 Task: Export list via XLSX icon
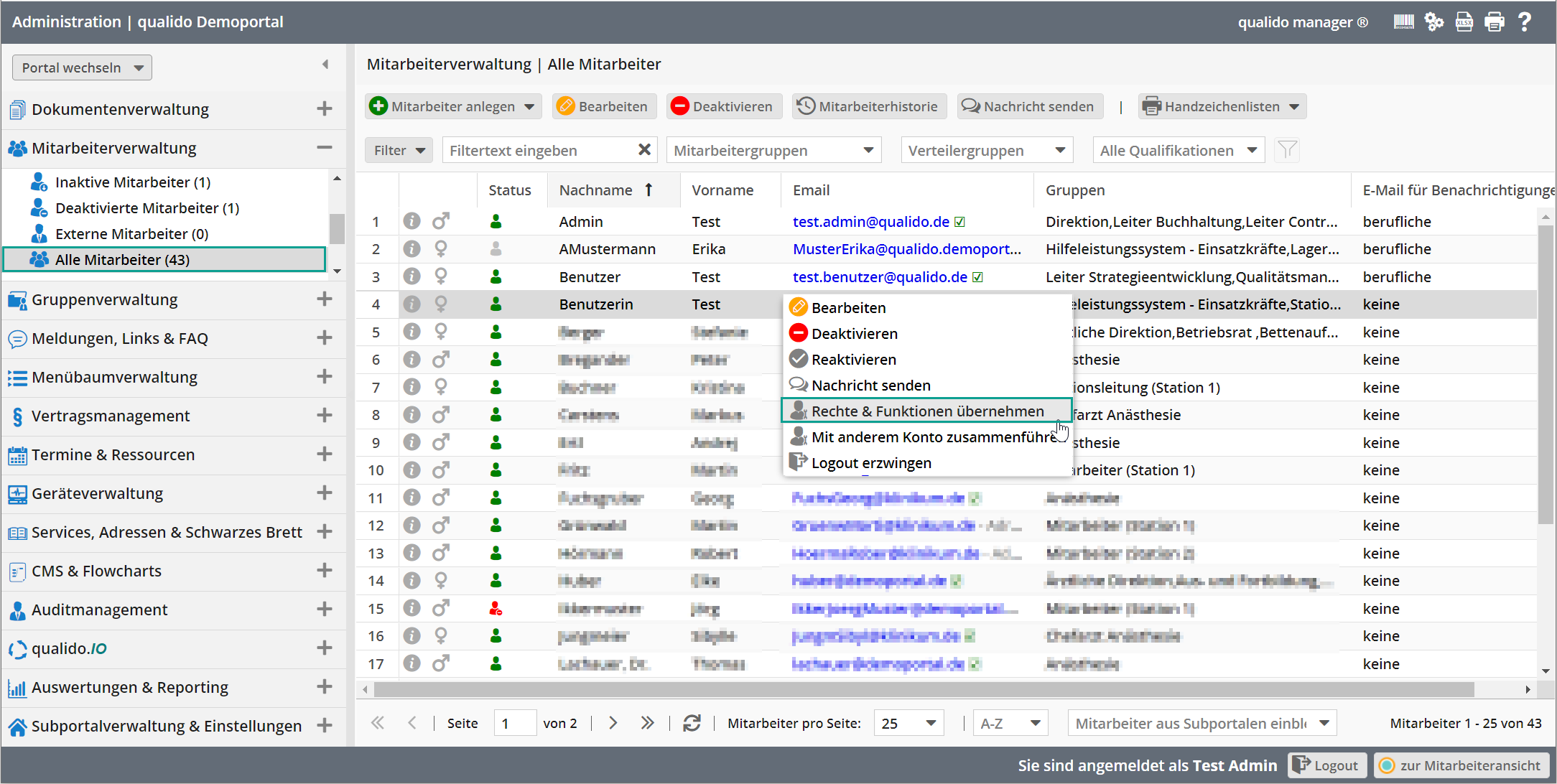[x=1464, y=22]
